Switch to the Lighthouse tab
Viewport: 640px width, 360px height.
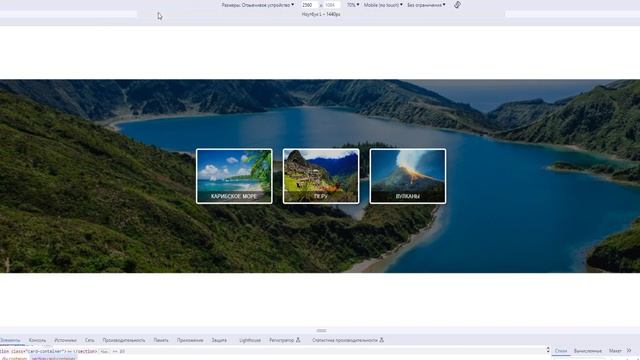(250, 340)
